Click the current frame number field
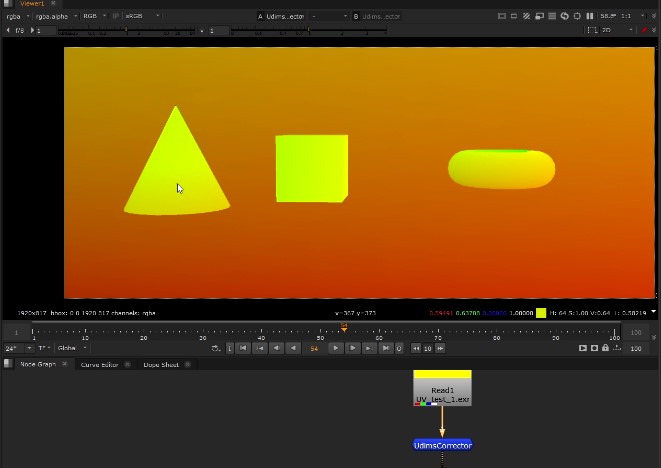This screenshot has width=661, height=468. pos(314,348)
